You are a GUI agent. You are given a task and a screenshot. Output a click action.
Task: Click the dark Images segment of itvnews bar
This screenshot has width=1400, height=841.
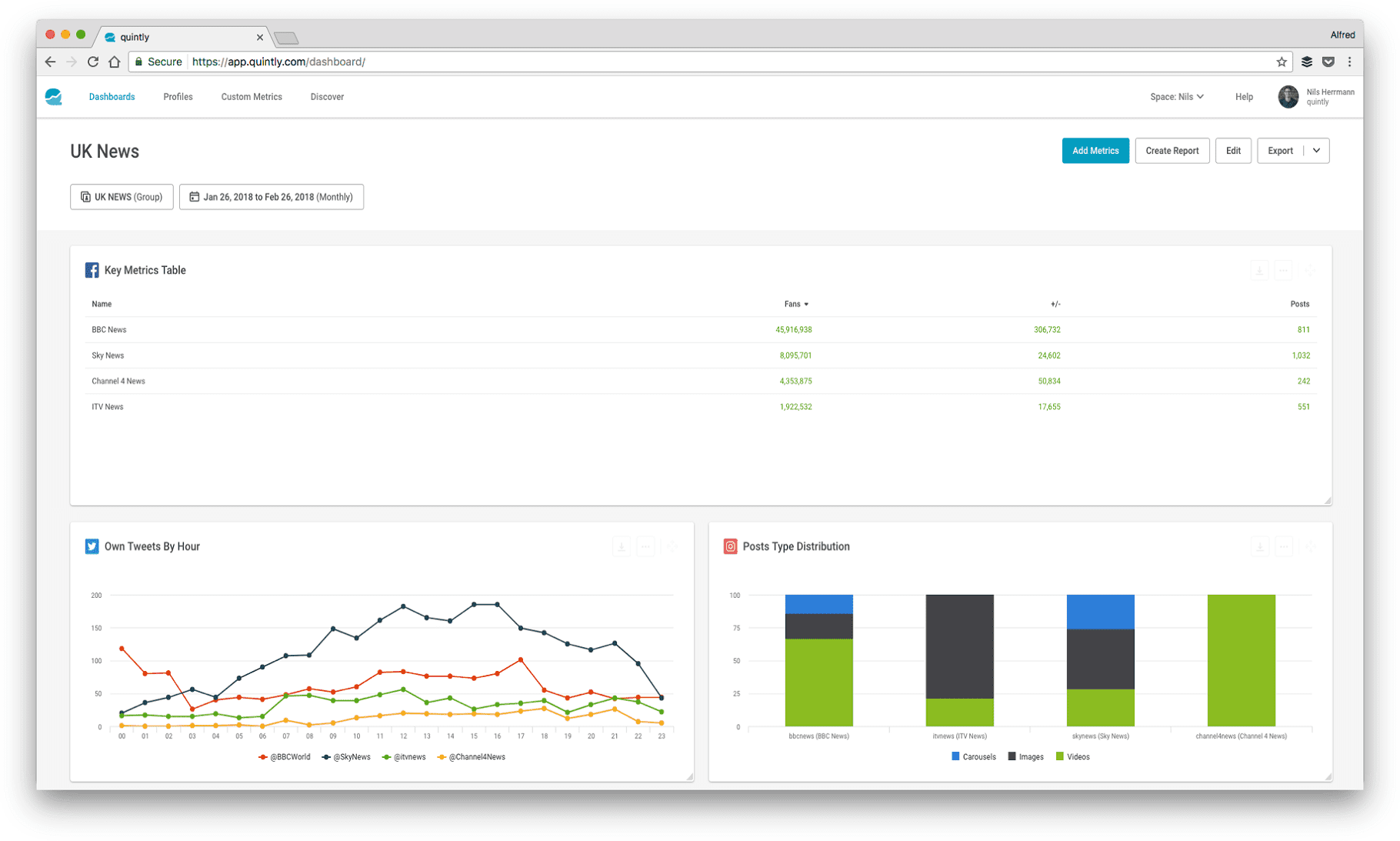pos(959,646)
